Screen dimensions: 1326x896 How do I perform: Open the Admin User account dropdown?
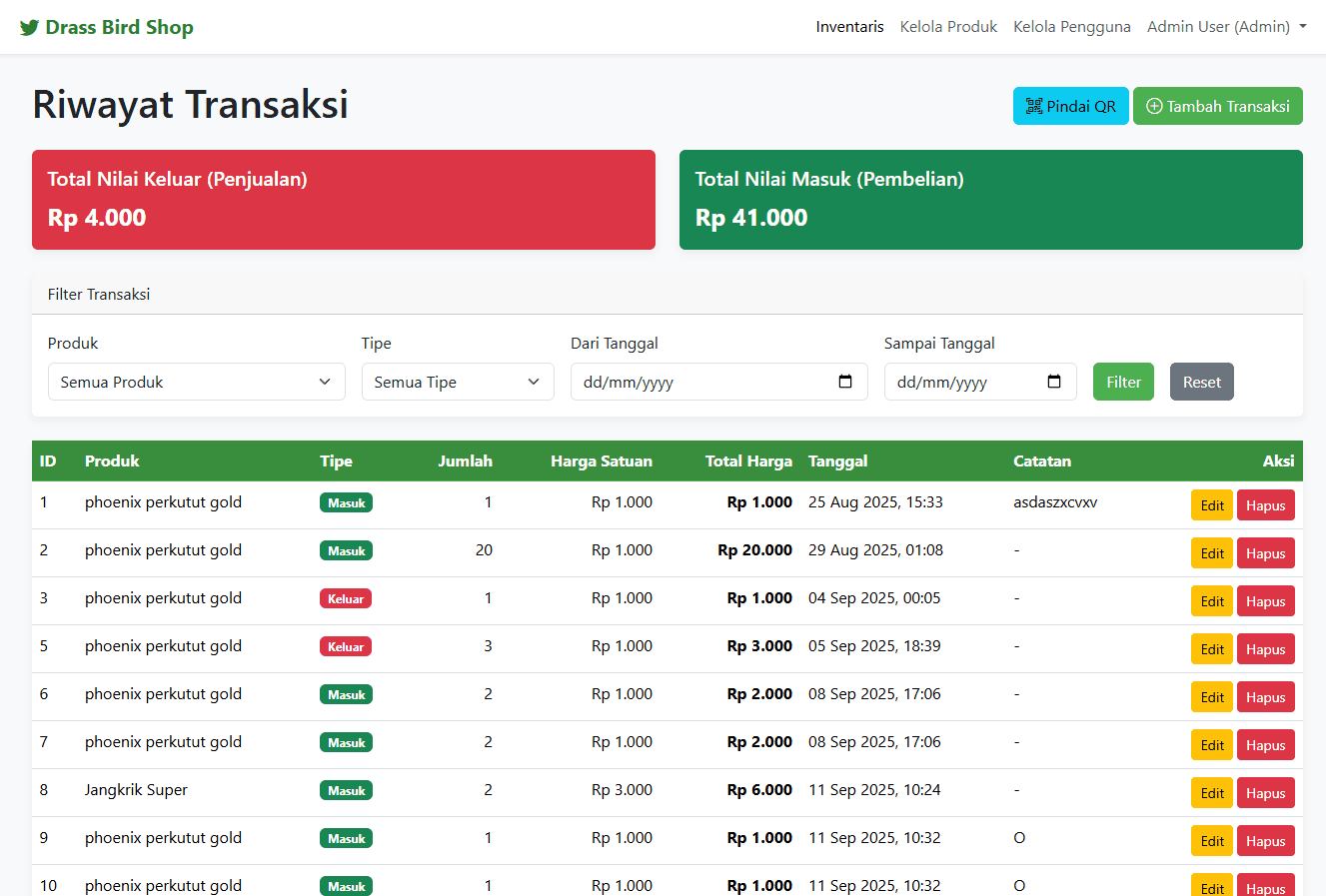pos(1226,27)
